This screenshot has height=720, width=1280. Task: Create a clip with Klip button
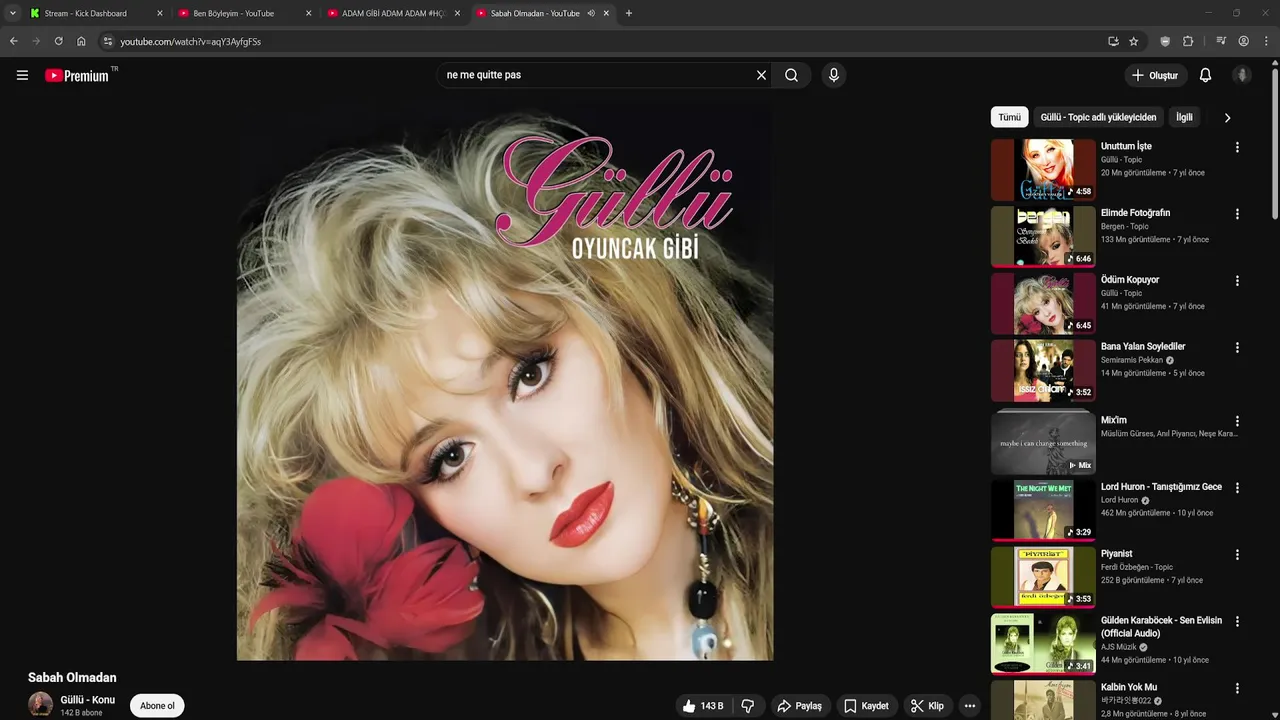tap(927, 706)
